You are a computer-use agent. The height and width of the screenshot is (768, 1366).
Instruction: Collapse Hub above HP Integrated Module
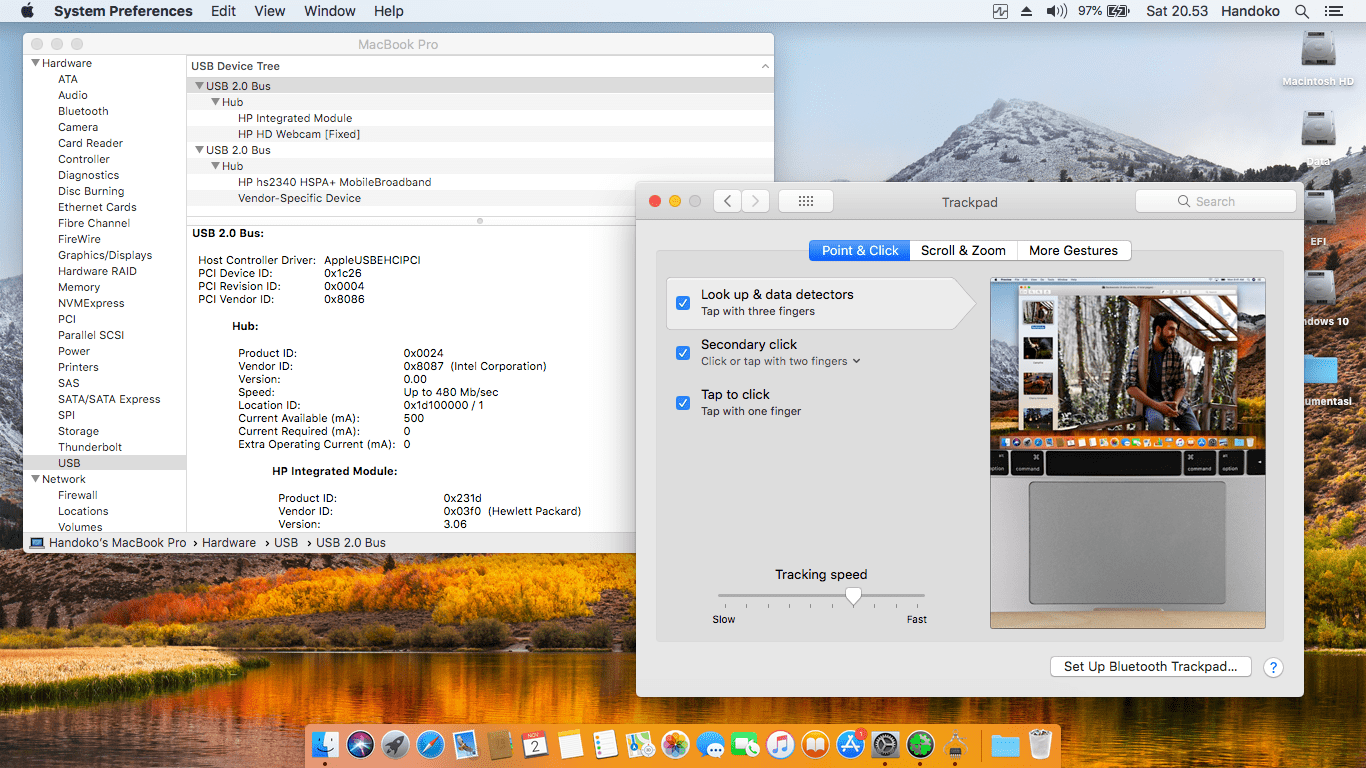click(215, 102)
